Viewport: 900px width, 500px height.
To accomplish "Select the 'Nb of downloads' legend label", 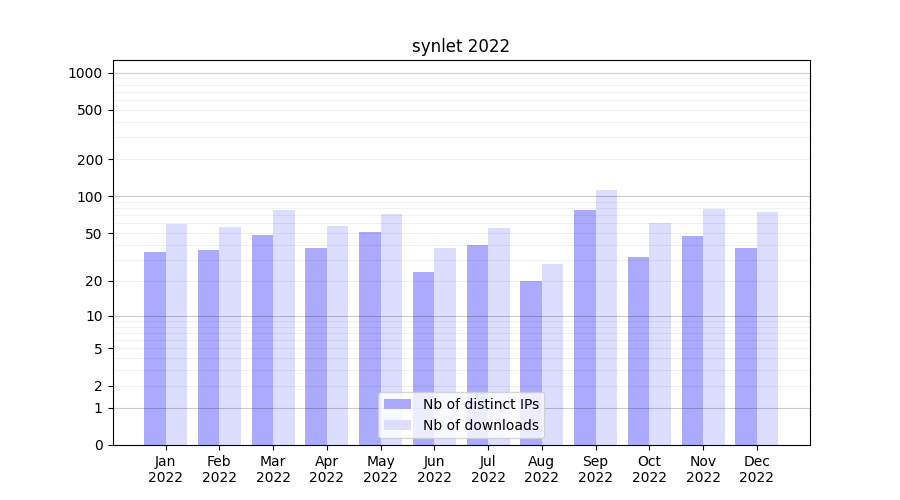I will click(x=480, y=425).
